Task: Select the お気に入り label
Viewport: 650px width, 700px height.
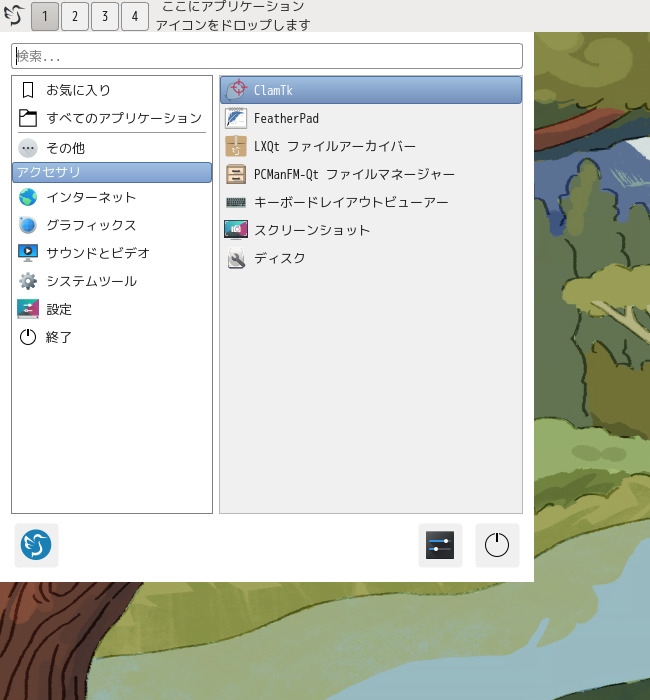Action: (x=79, y=90)
